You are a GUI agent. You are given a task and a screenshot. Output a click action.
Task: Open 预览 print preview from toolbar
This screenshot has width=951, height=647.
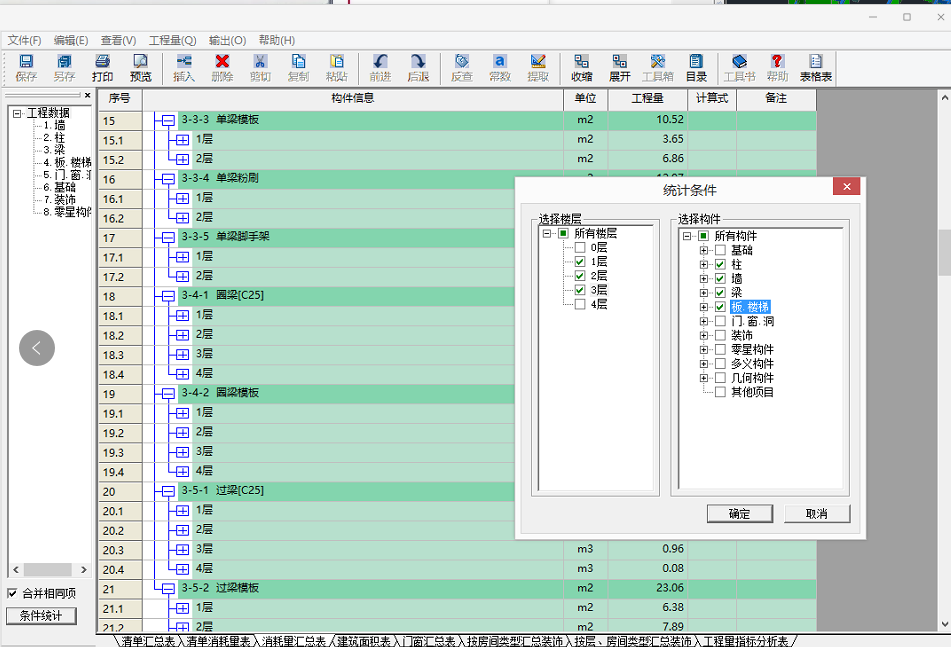pos(141,68)
